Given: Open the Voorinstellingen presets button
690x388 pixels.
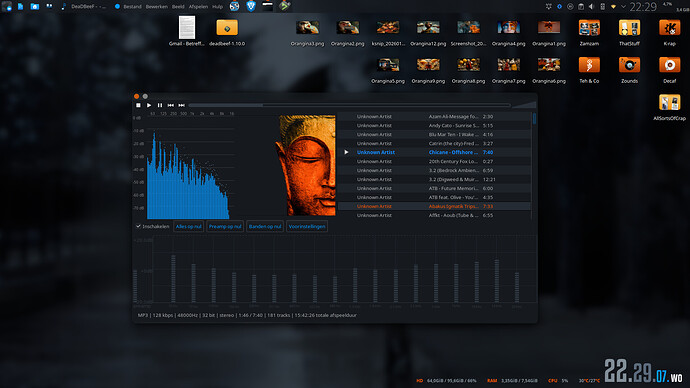Looking at the screenshot, I should (307, 227).
